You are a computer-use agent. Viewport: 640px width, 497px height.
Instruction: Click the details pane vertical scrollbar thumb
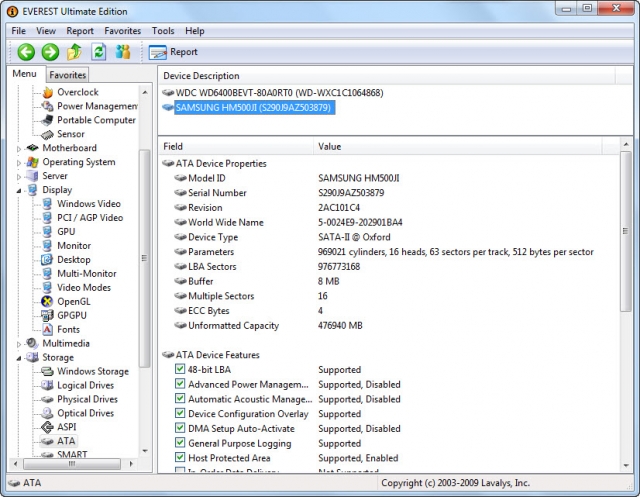pos(625,231)
